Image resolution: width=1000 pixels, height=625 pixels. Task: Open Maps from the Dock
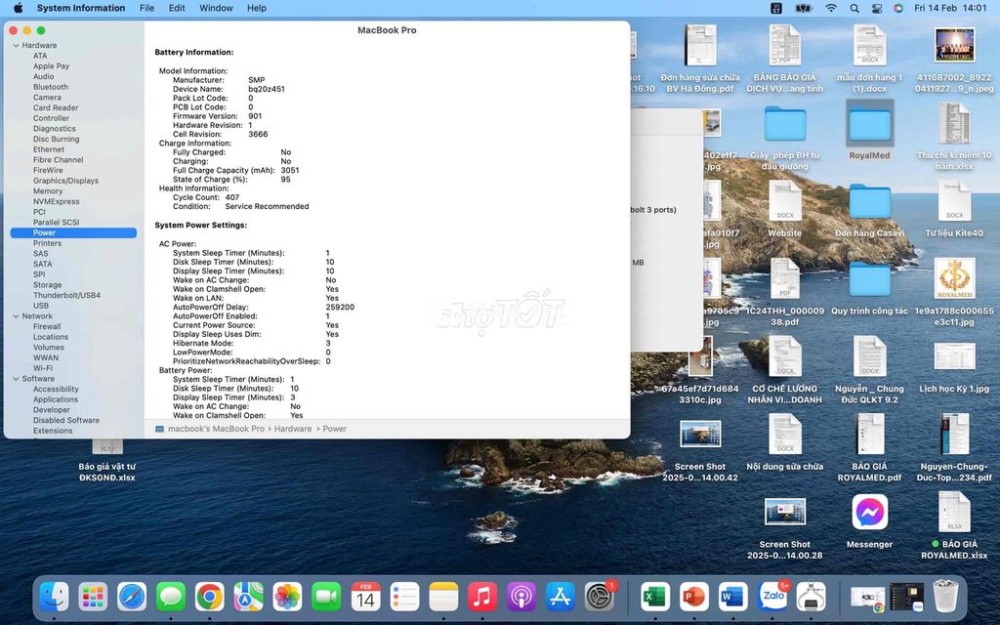[x=249, y=598]
